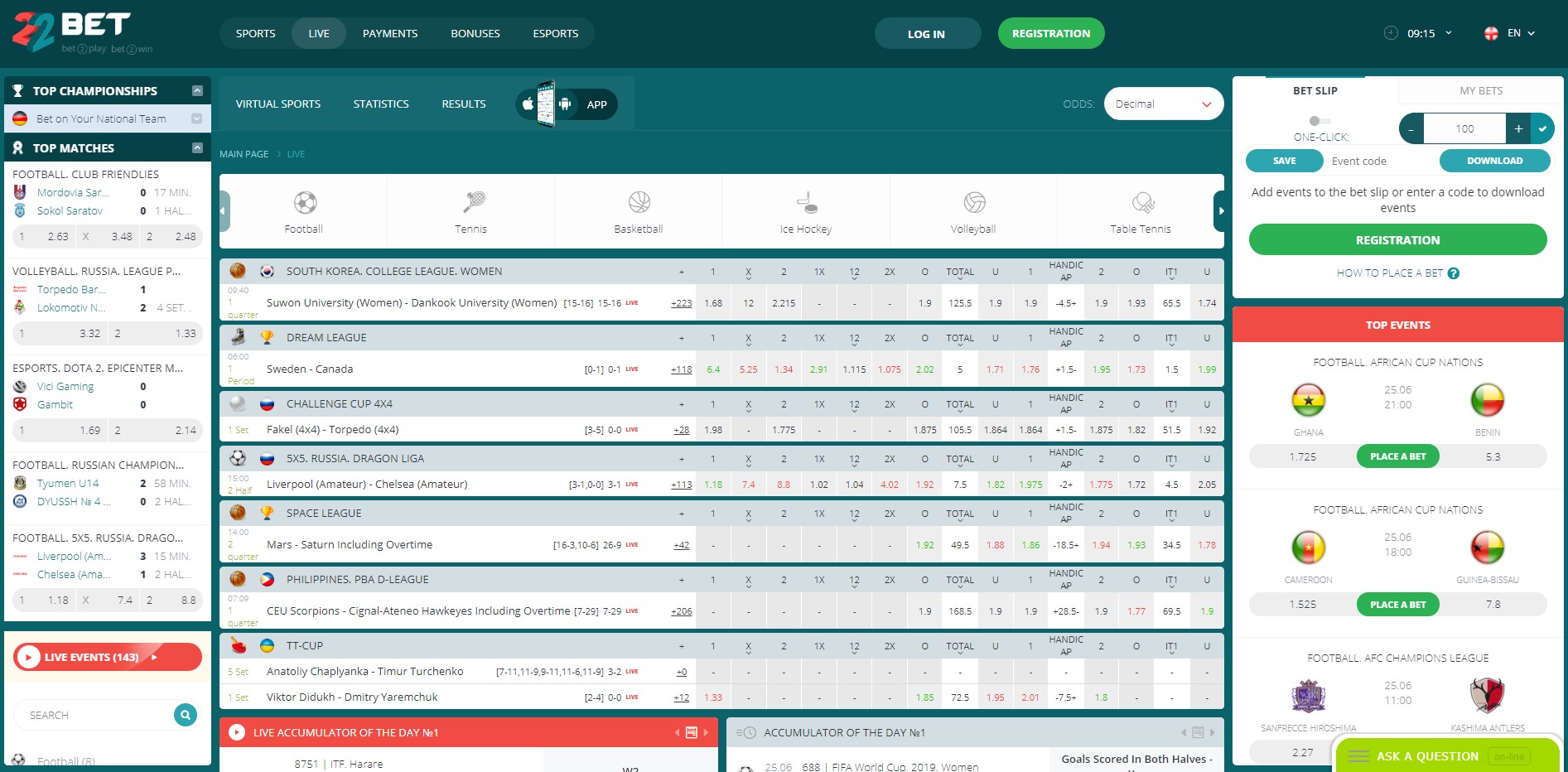The image size is (1568, 772).
Task: Place a bet on Ghana vs Benin
Action: (1398, 456)
